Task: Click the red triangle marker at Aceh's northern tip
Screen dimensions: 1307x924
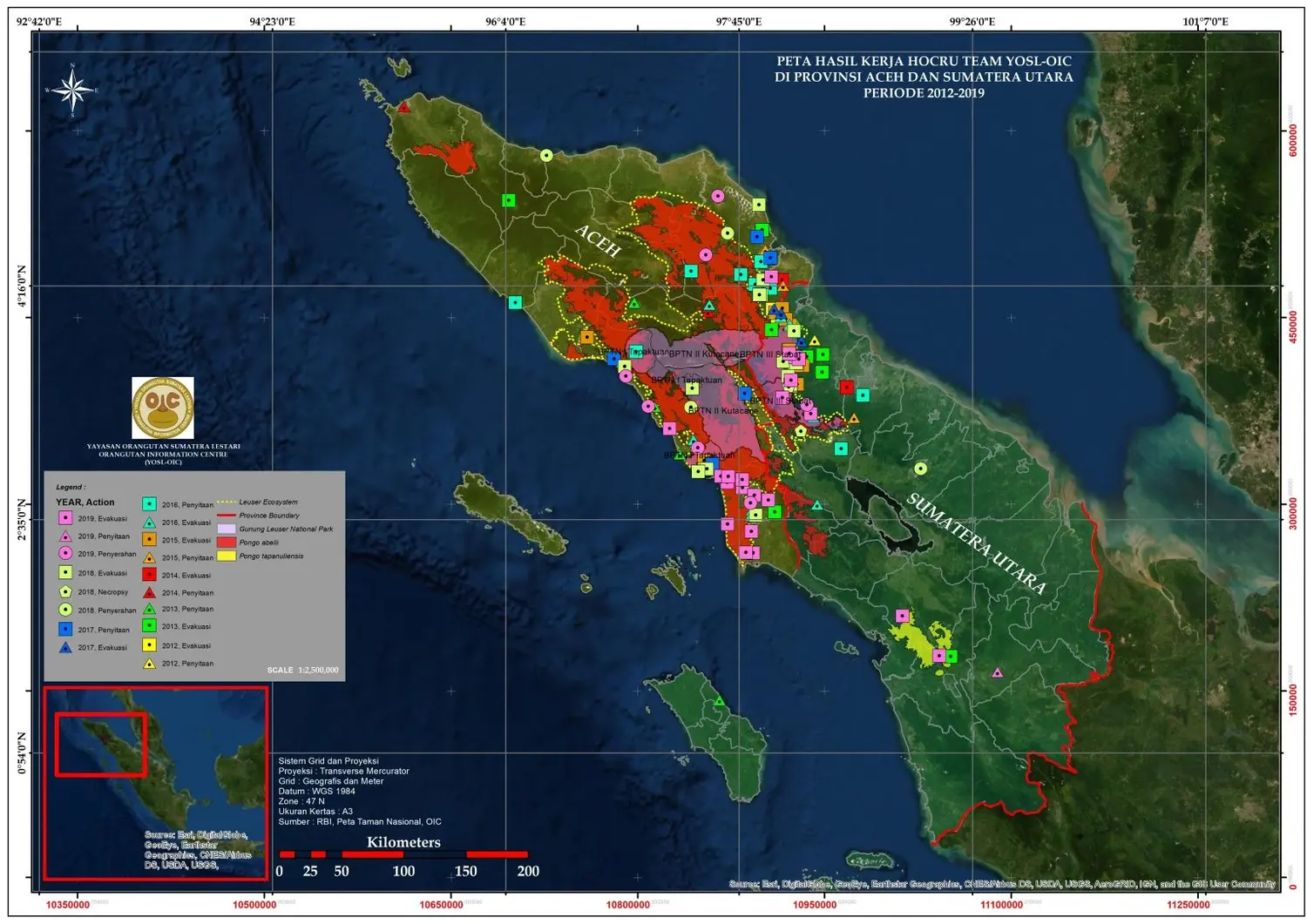Action: point(403,107)
